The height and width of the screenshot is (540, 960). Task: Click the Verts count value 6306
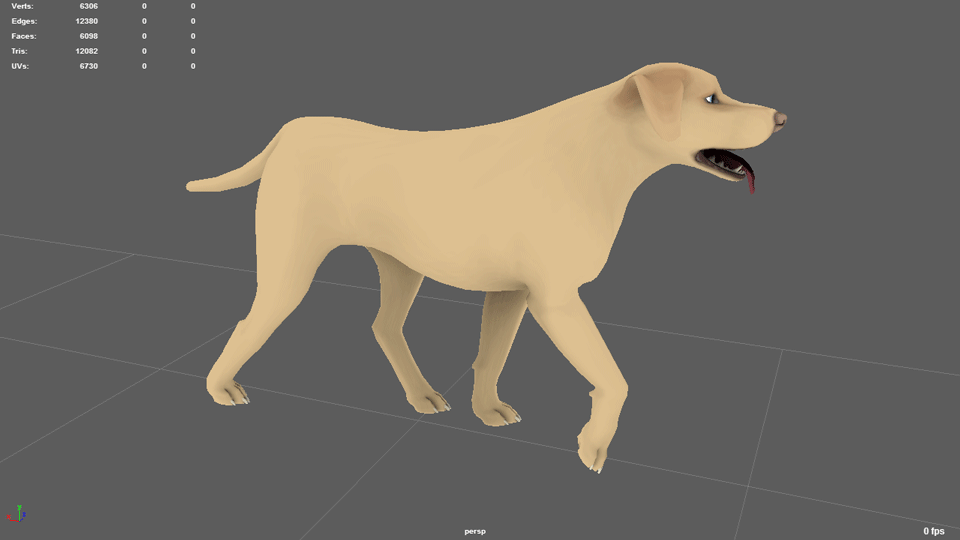click(x=89, y=6)
